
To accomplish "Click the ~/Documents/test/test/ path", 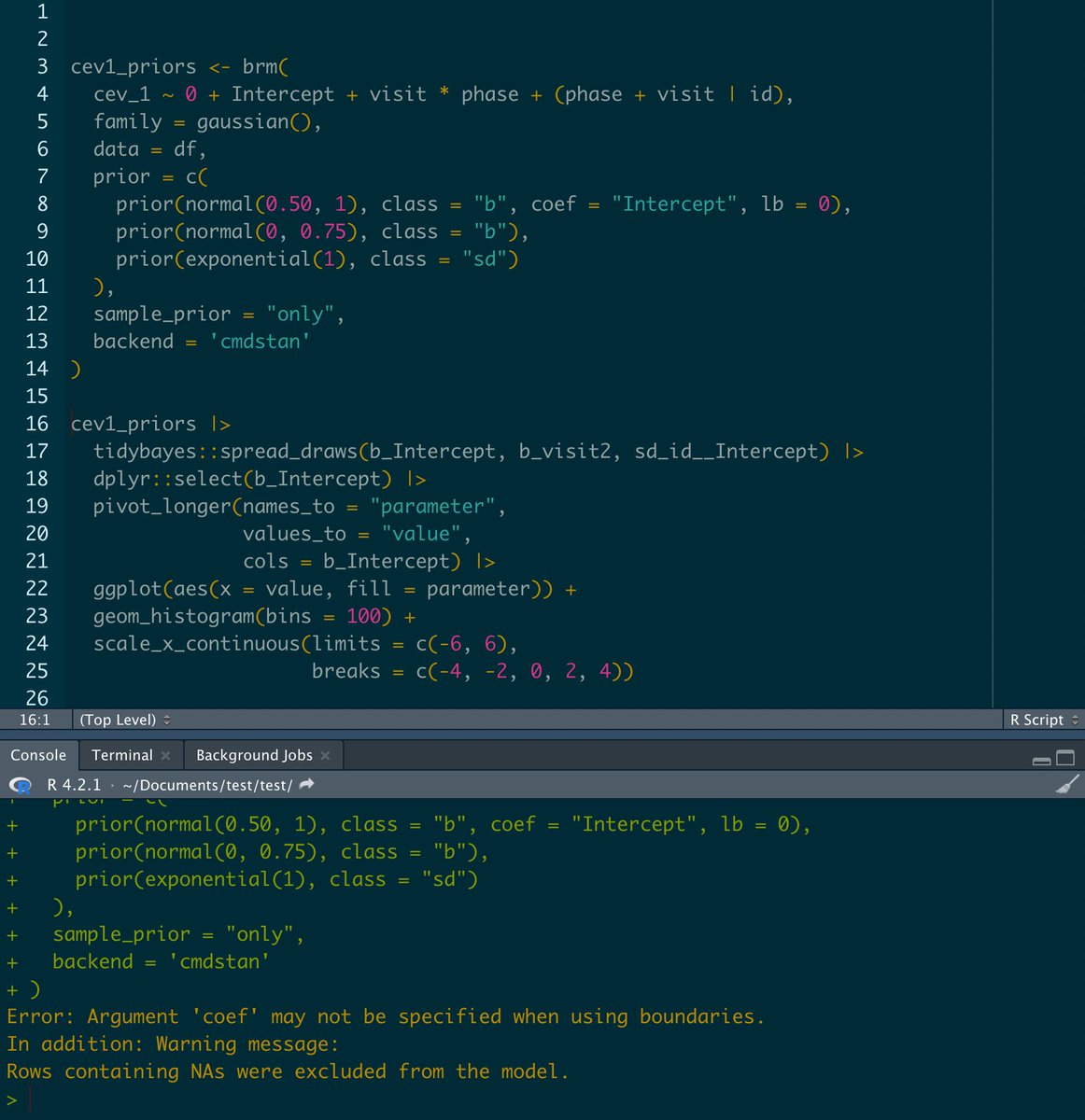I will [x=207, y=785].
